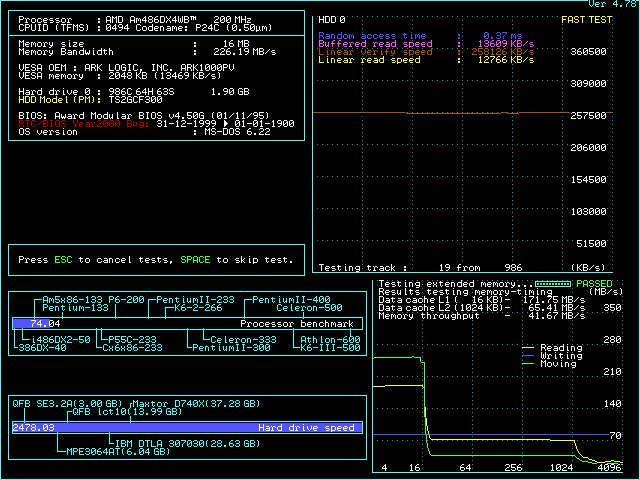Click the QFB lct10(13.99 GB) drive marker
Viewport: 640px width, 480px height.
127,412
